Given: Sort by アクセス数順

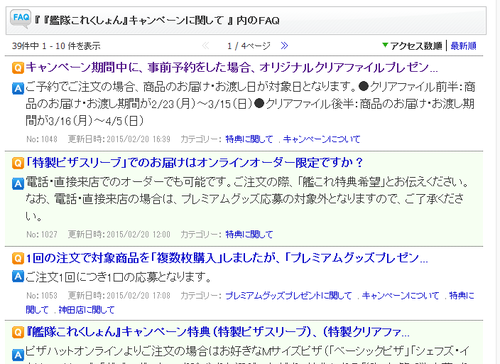Looking at the screenshot, I should coord(416,46).
